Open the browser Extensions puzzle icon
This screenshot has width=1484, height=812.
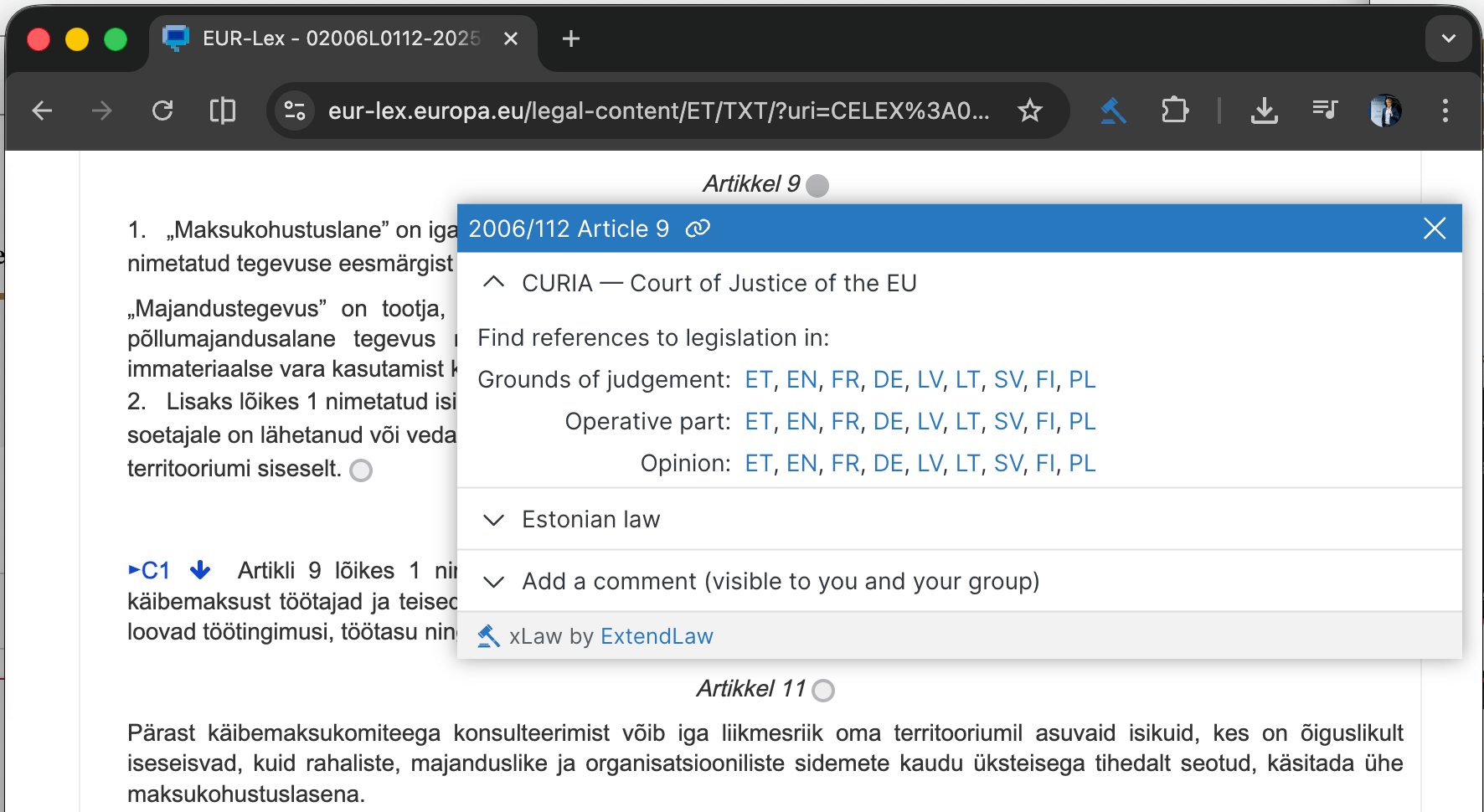[x=1174, y=110]
